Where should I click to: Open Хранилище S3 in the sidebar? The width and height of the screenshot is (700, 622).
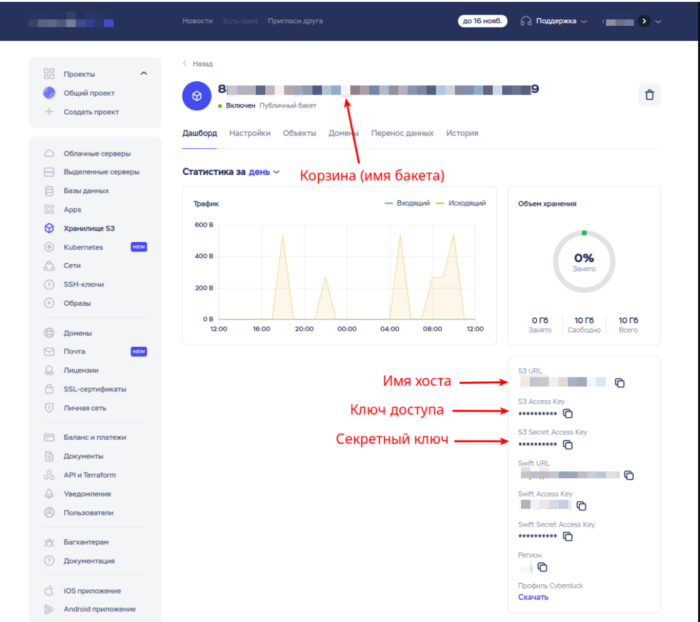[89, 228]
